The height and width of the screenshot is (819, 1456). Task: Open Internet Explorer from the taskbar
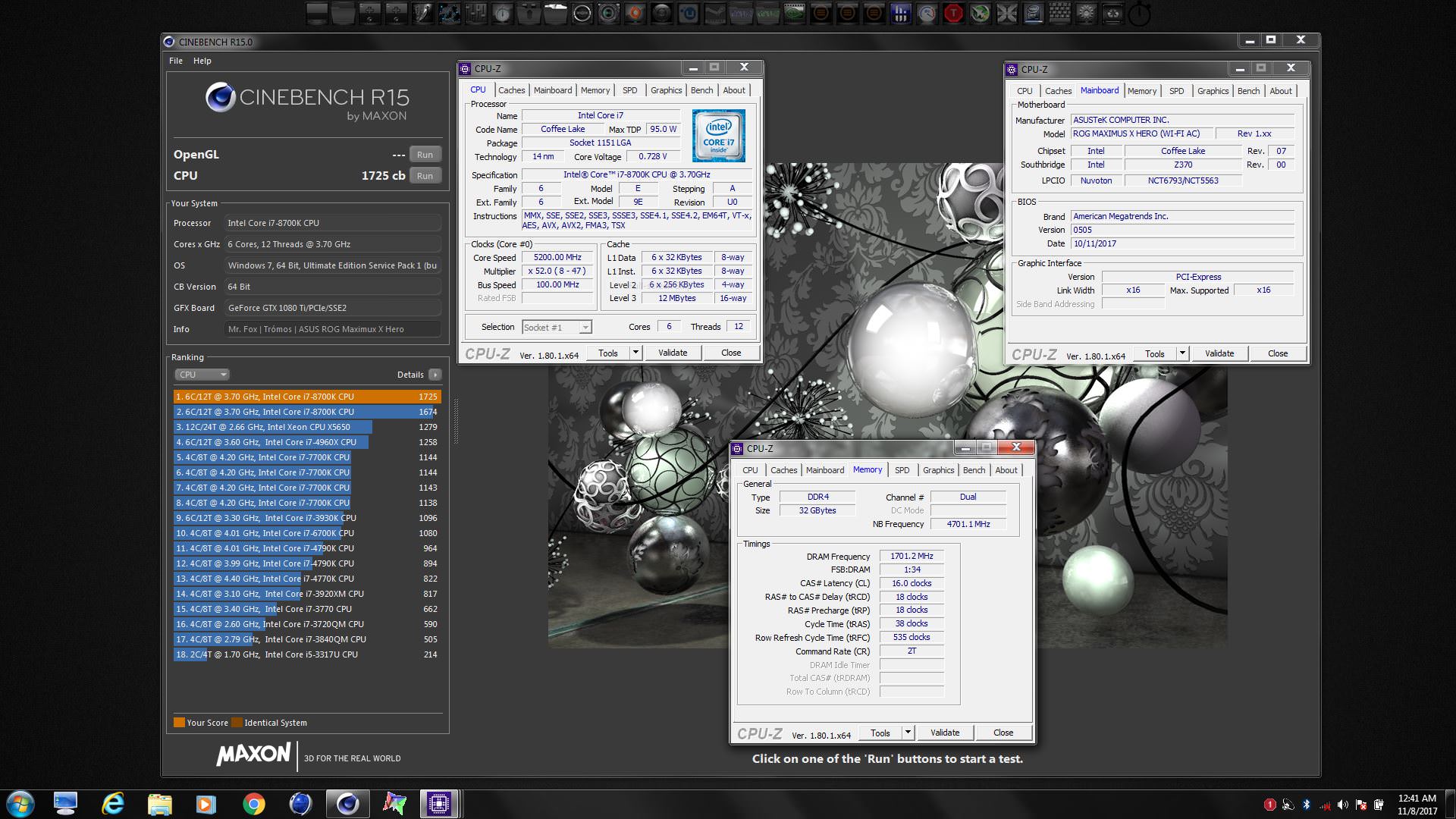[113, 804]
